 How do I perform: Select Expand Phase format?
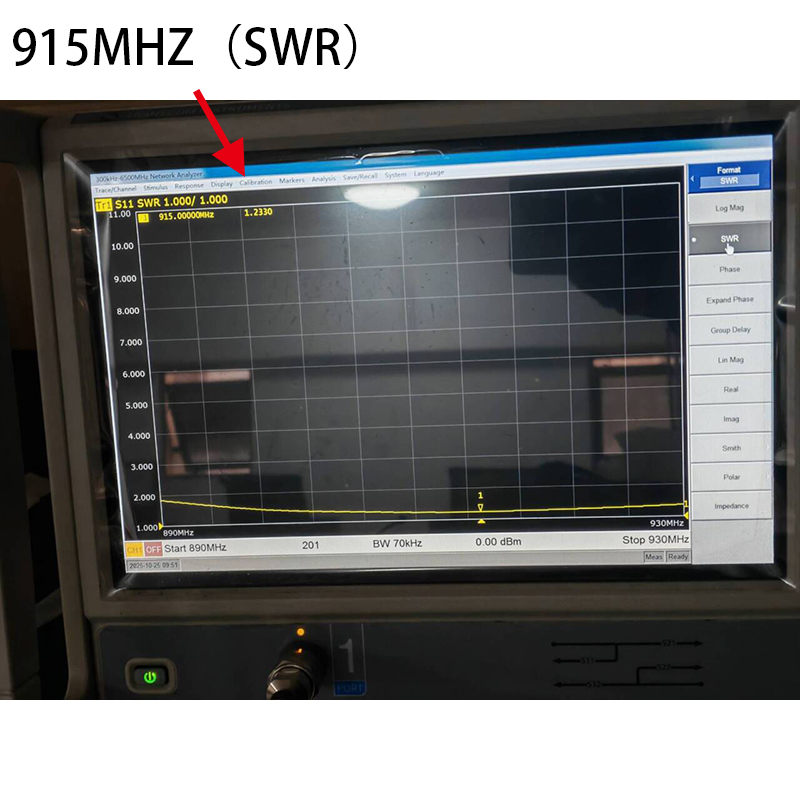(730, 299)
